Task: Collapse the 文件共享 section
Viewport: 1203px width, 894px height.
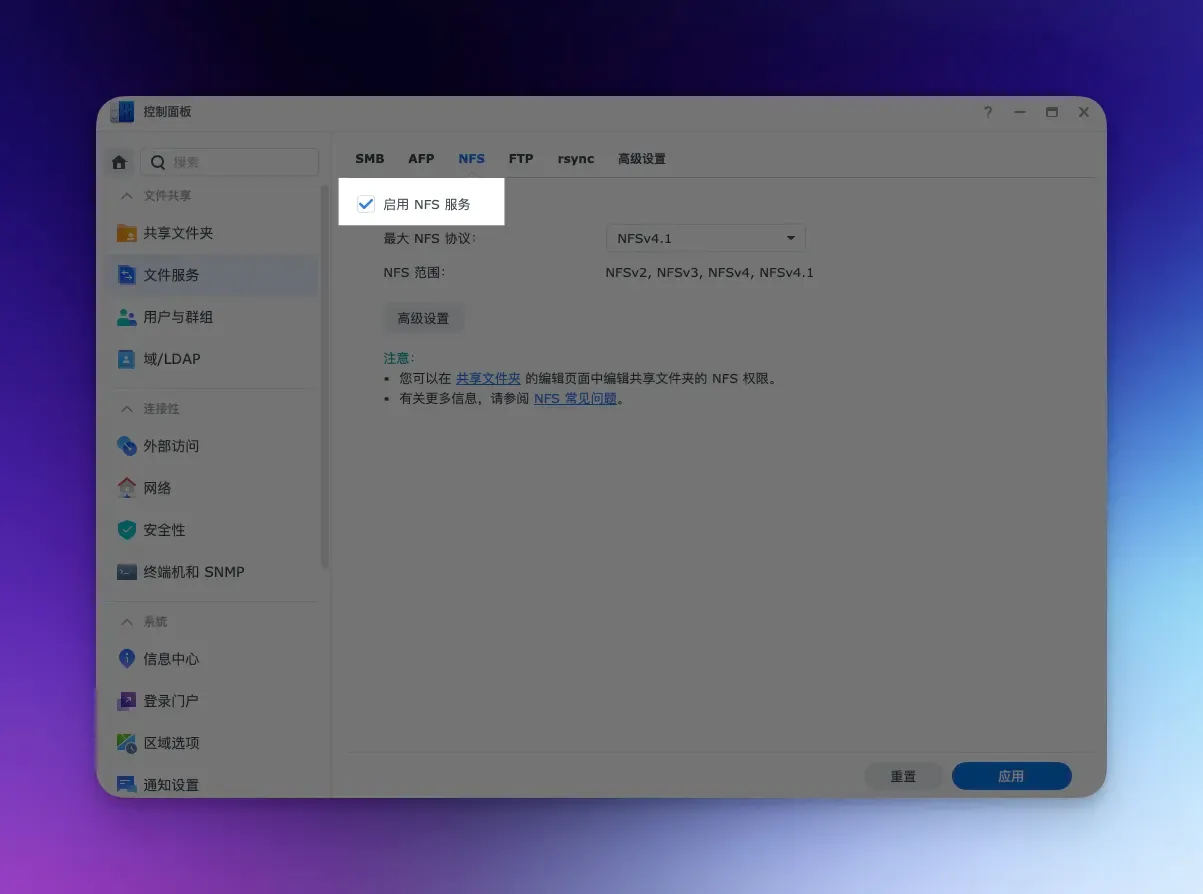Action: coord(127,196)
